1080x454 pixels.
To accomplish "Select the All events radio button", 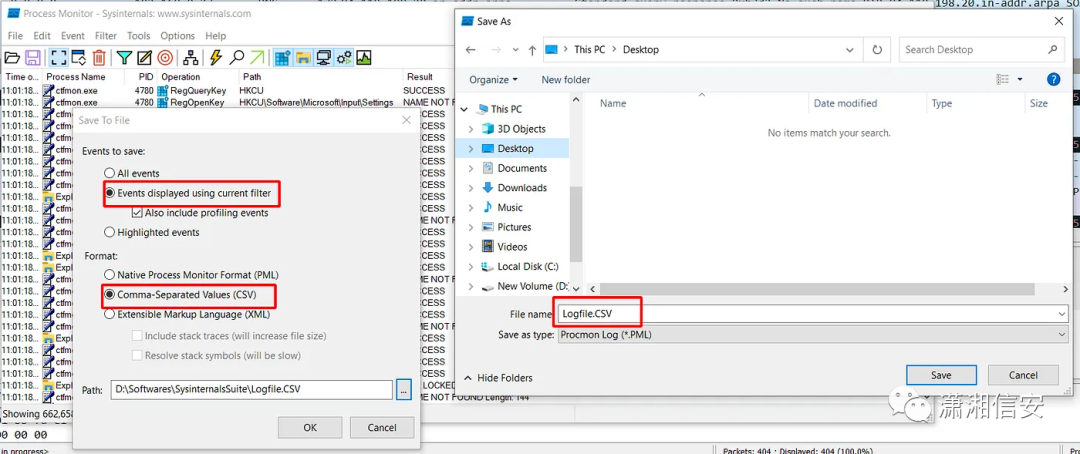I will coord(109,173).
